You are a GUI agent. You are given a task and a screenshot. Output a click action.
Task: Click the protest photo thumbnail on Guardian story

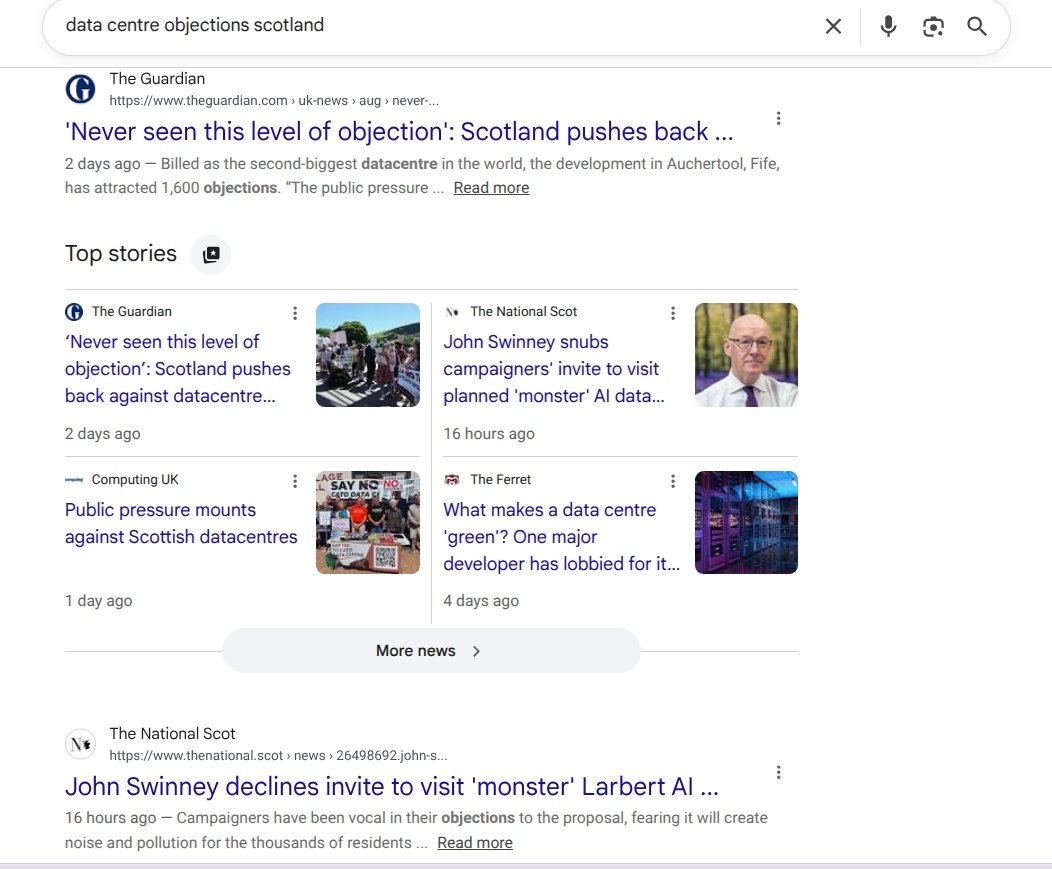pos(368,355)
